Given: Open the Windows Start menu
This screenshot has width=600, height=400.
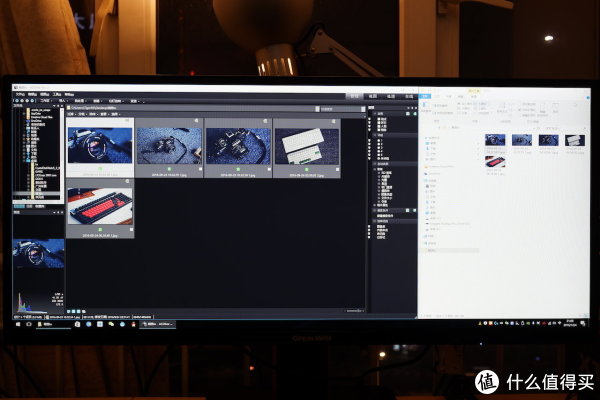Looking at the screenshot, I should (18, 324).
